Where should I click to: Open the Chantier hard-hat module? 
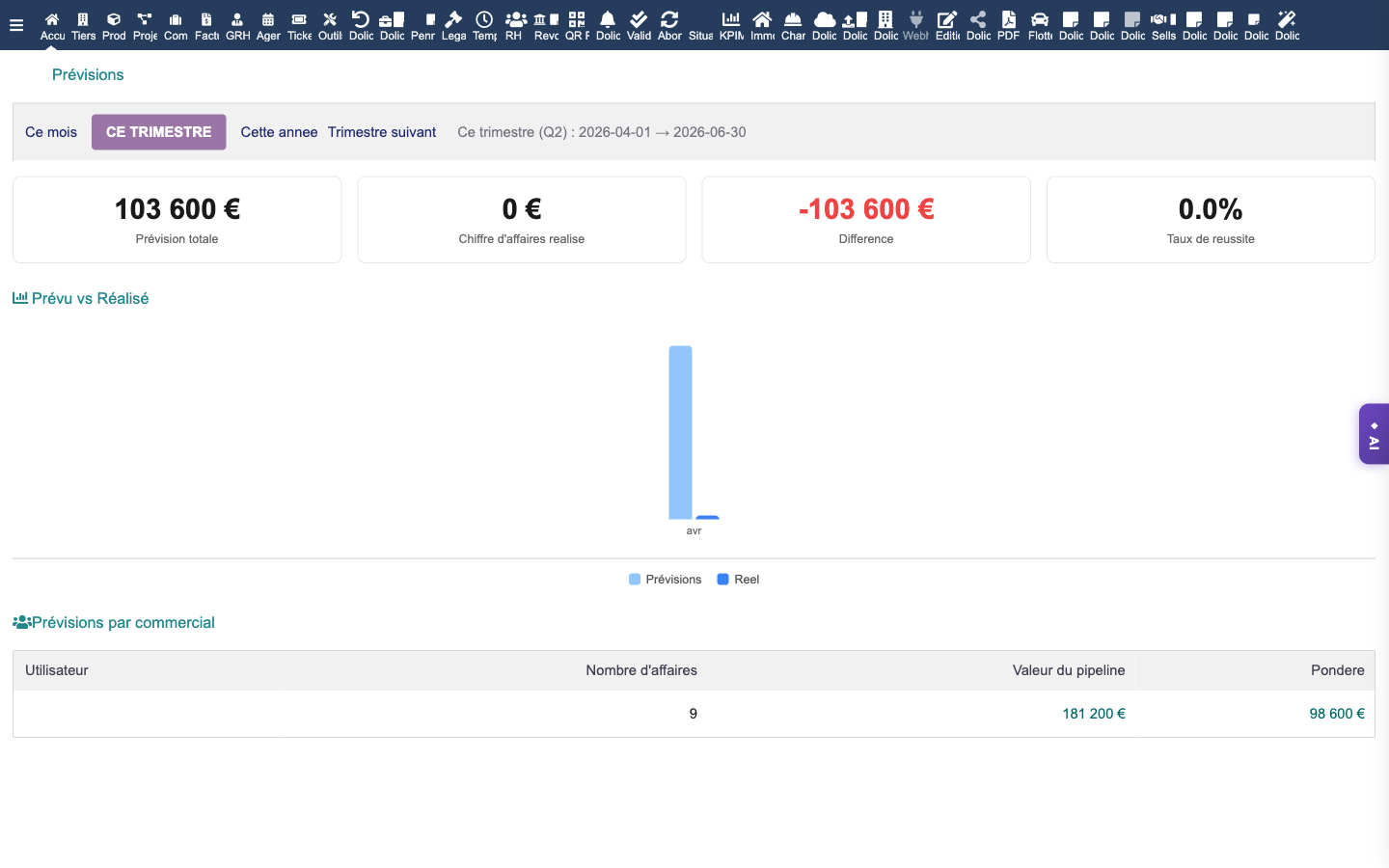[x=793, y=26]
